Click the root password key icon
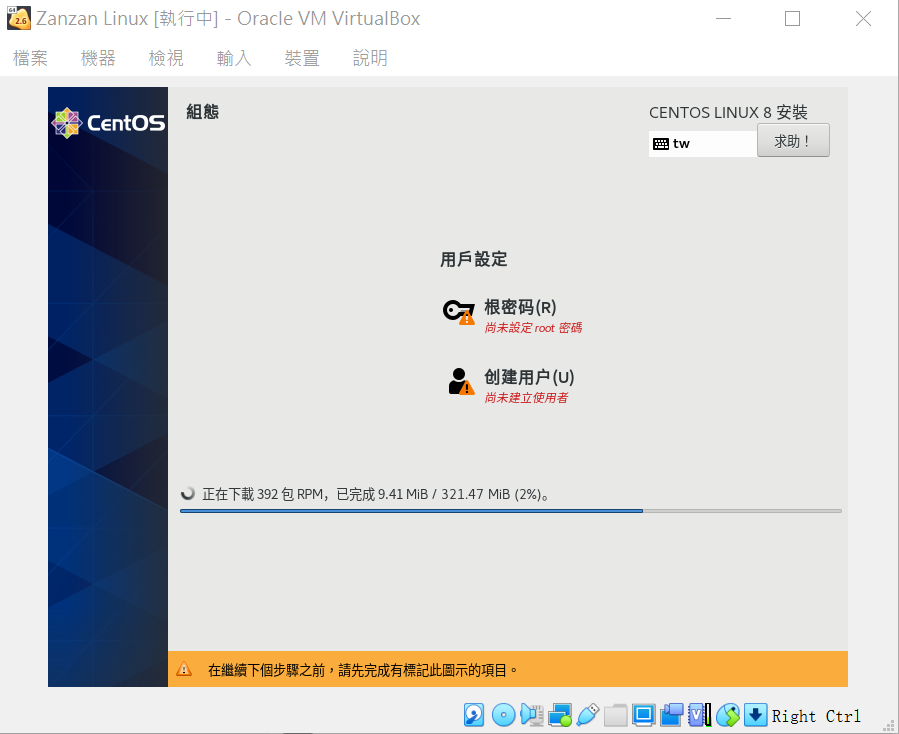The height and width of the screenshot is (734, 899). click(x=459, y=312)
